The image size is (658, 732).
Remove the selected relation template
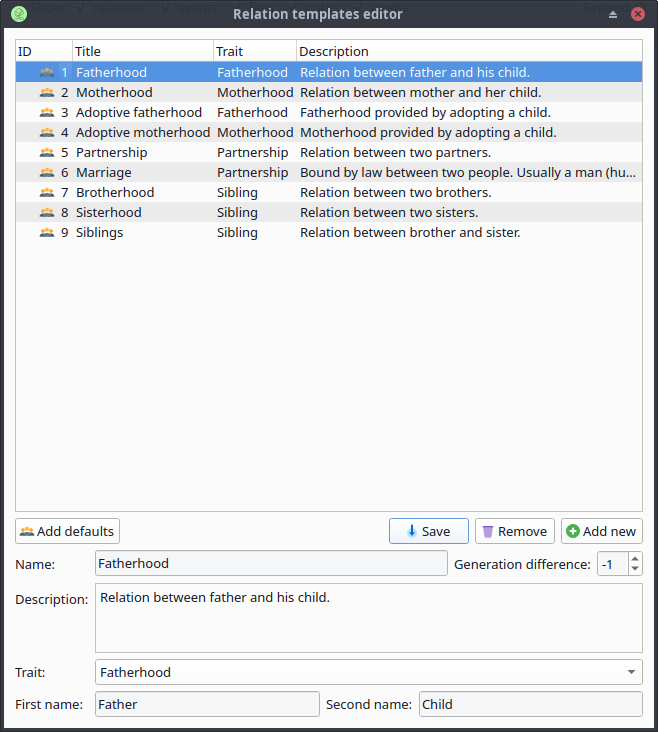(x=514, y=531)
